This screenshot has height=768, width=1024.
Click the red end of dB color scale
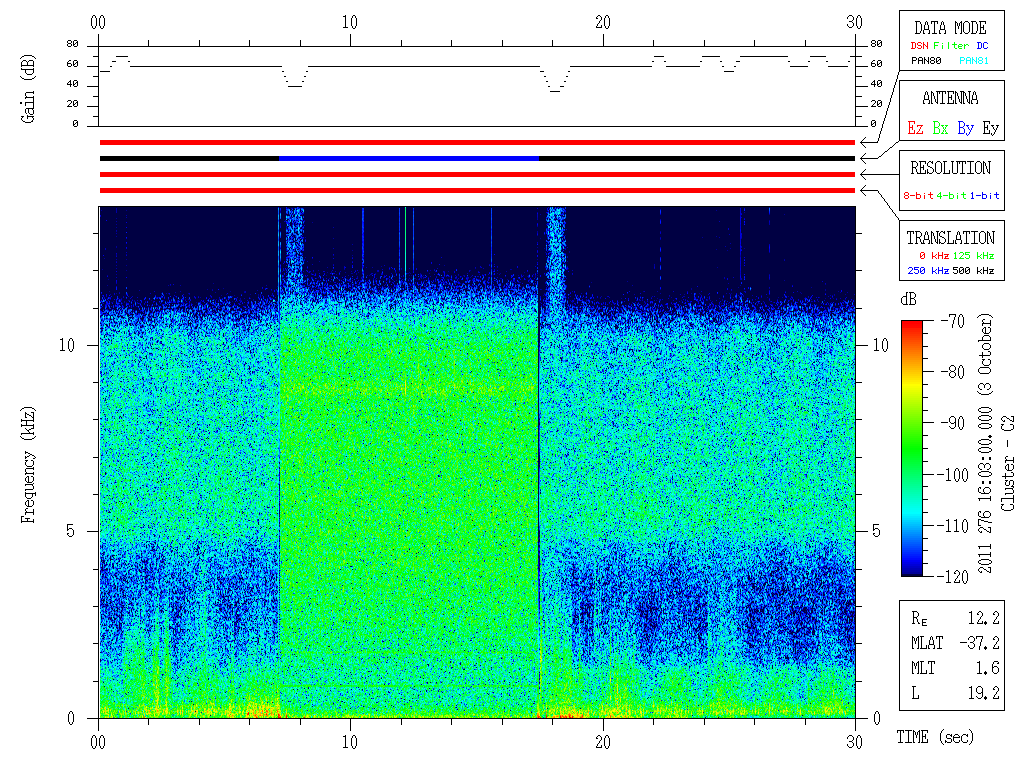[912, 325]
